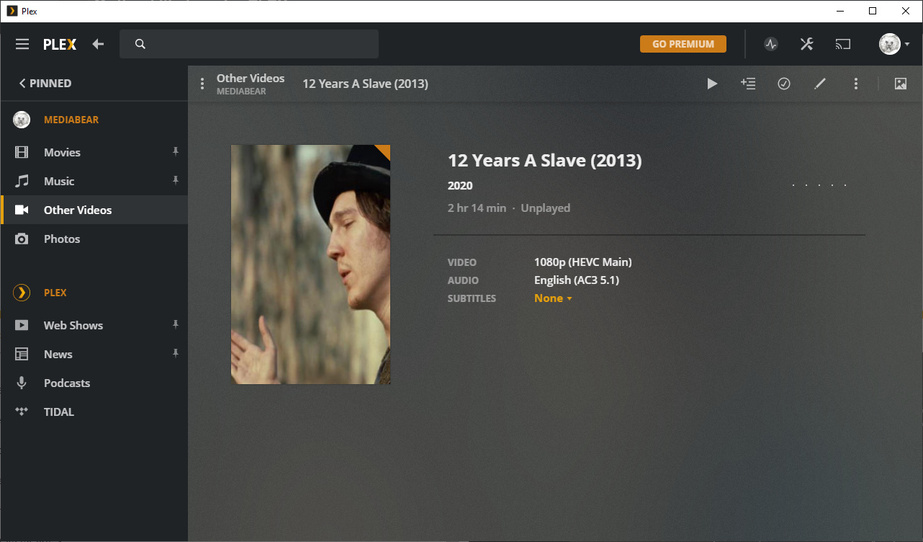This screenshot has height=542, width=923.
Task: Click the star rating dots
Action: point(819,185)
